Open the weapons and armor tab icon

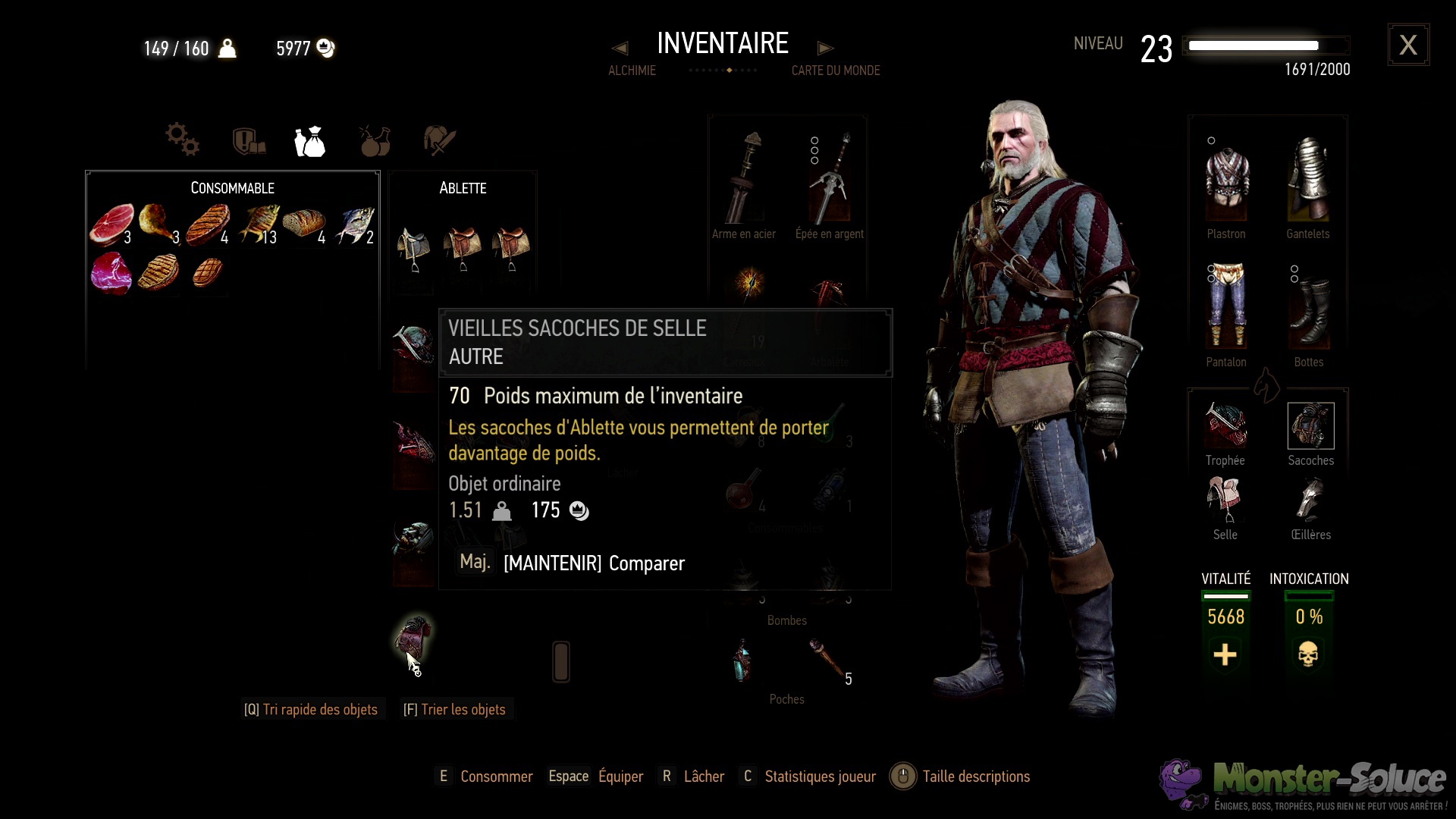coord(439,141)
